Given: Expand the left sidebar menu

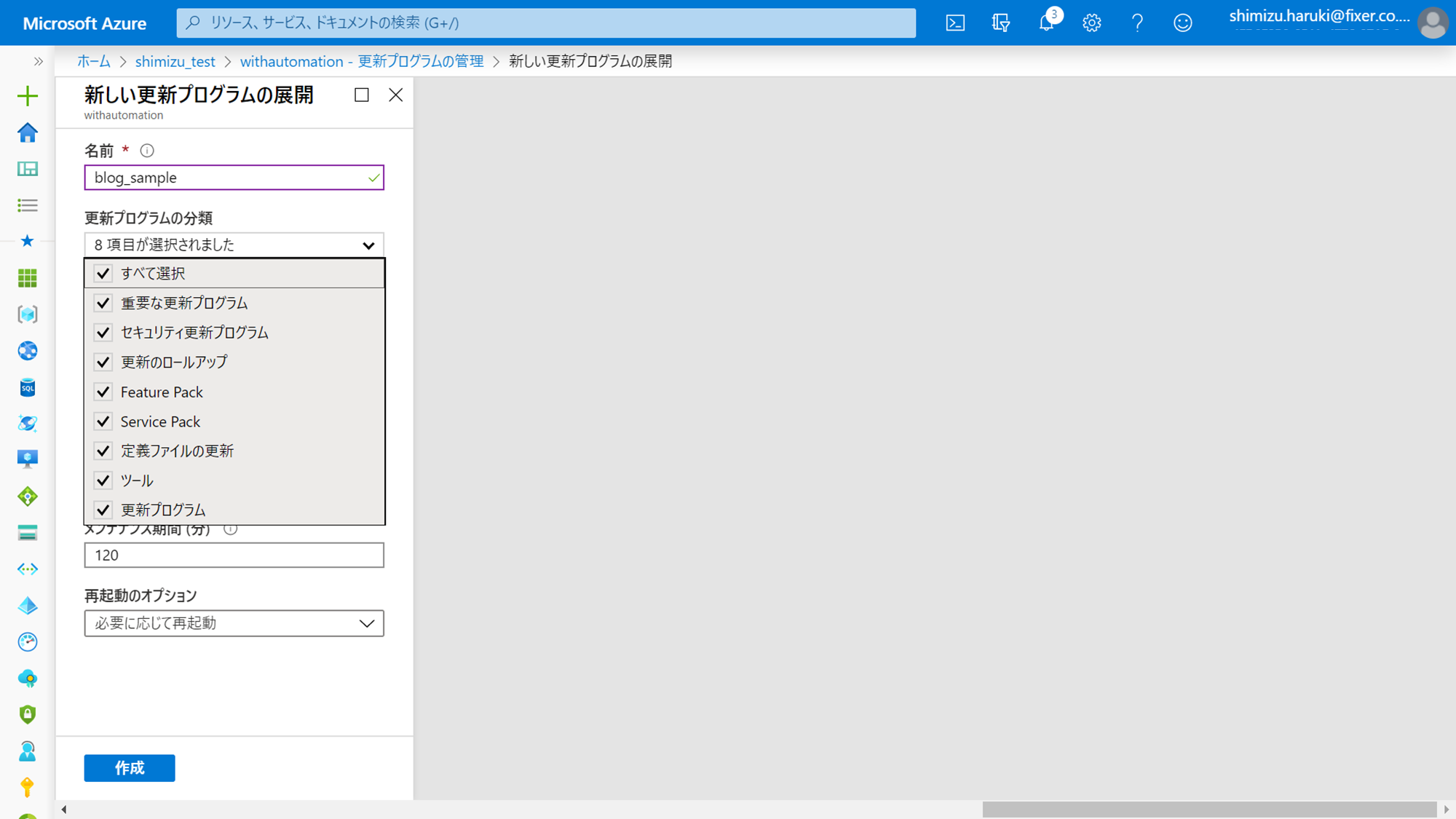Looking at the screenshot, I should click(38, 62).
